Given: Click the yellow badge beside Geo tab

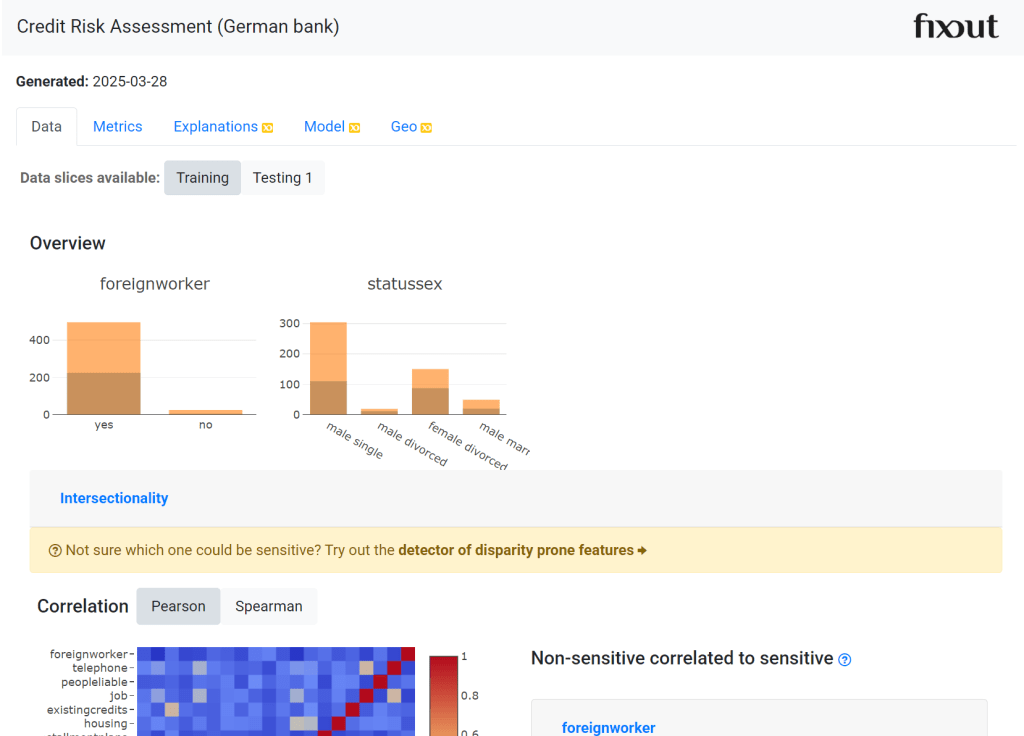Looking at the screenshot, I should coord(426,128).
